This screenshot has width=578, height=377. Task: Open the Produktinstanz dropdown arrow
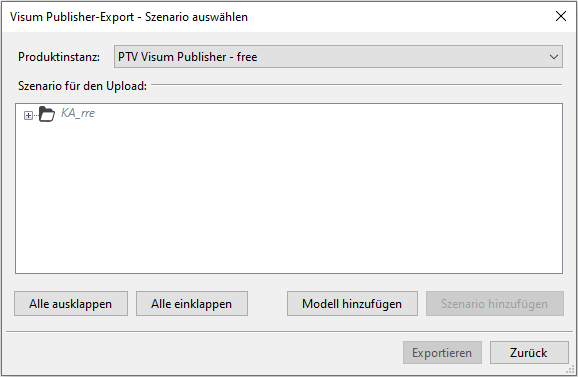pyautogui.click(x=554, y=57)
